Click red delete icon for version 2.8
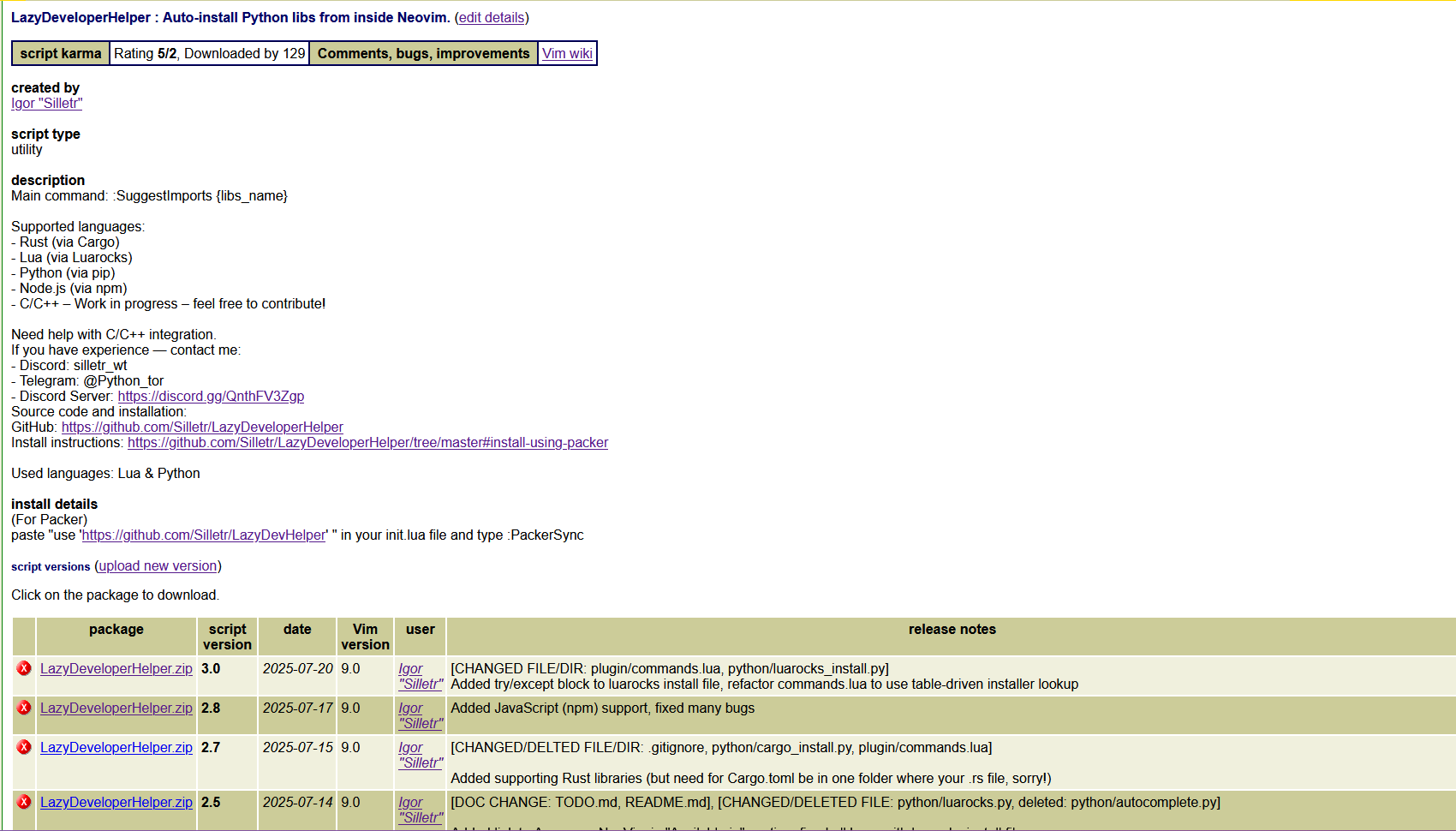 pos(24,708)
